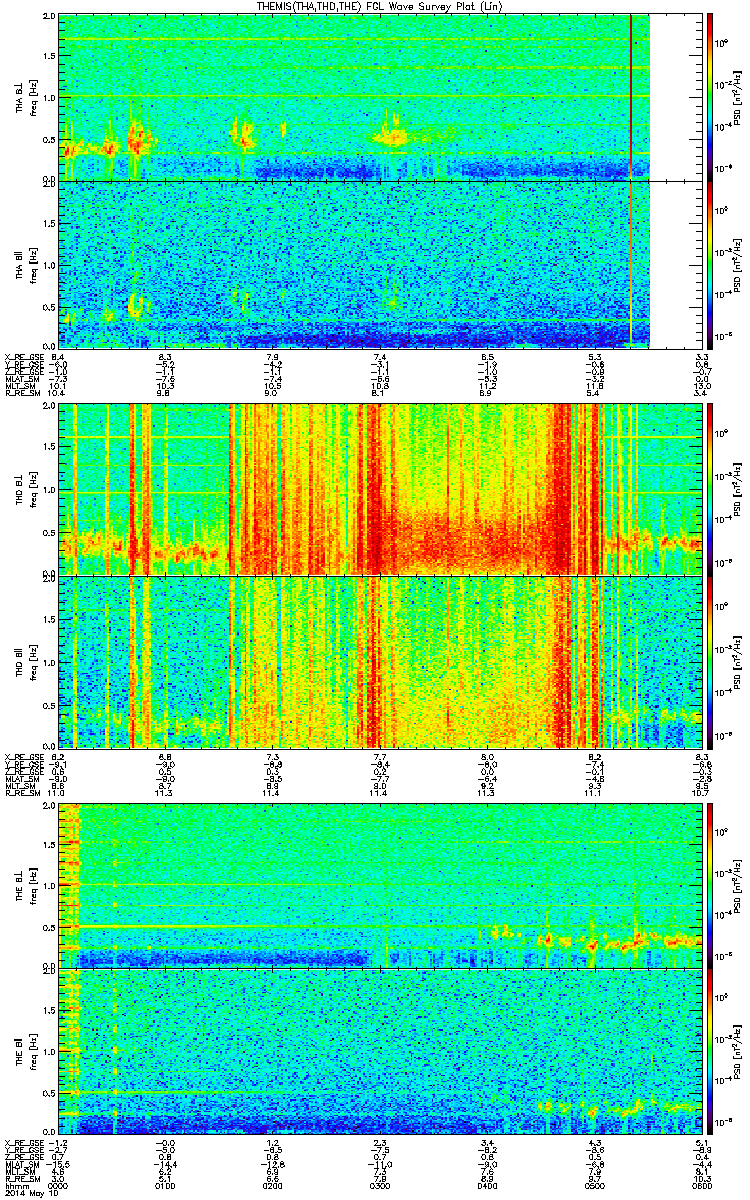Select the 'THE Bll freq [Hz]' axis label
This screenshot has height=1200, width=750.
click(24, 1050)
